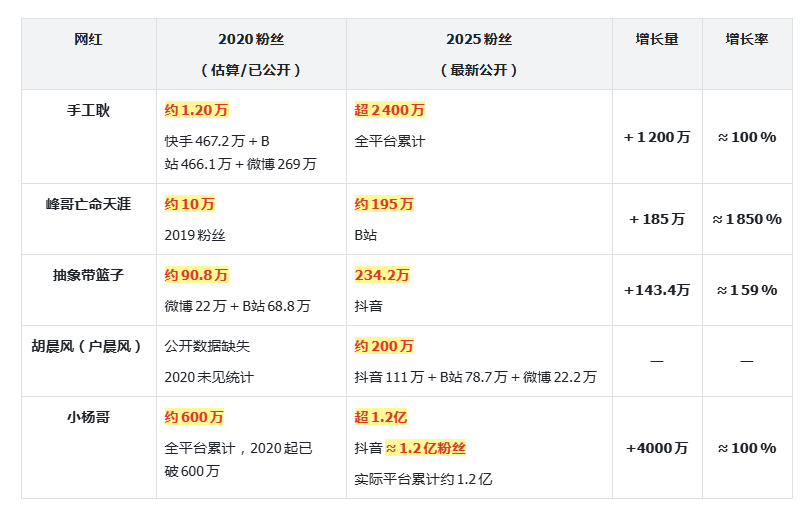This screenshot has height=510, width=803.
Task: Select the +143.4万 growth cell
Action: pos(656,290)
